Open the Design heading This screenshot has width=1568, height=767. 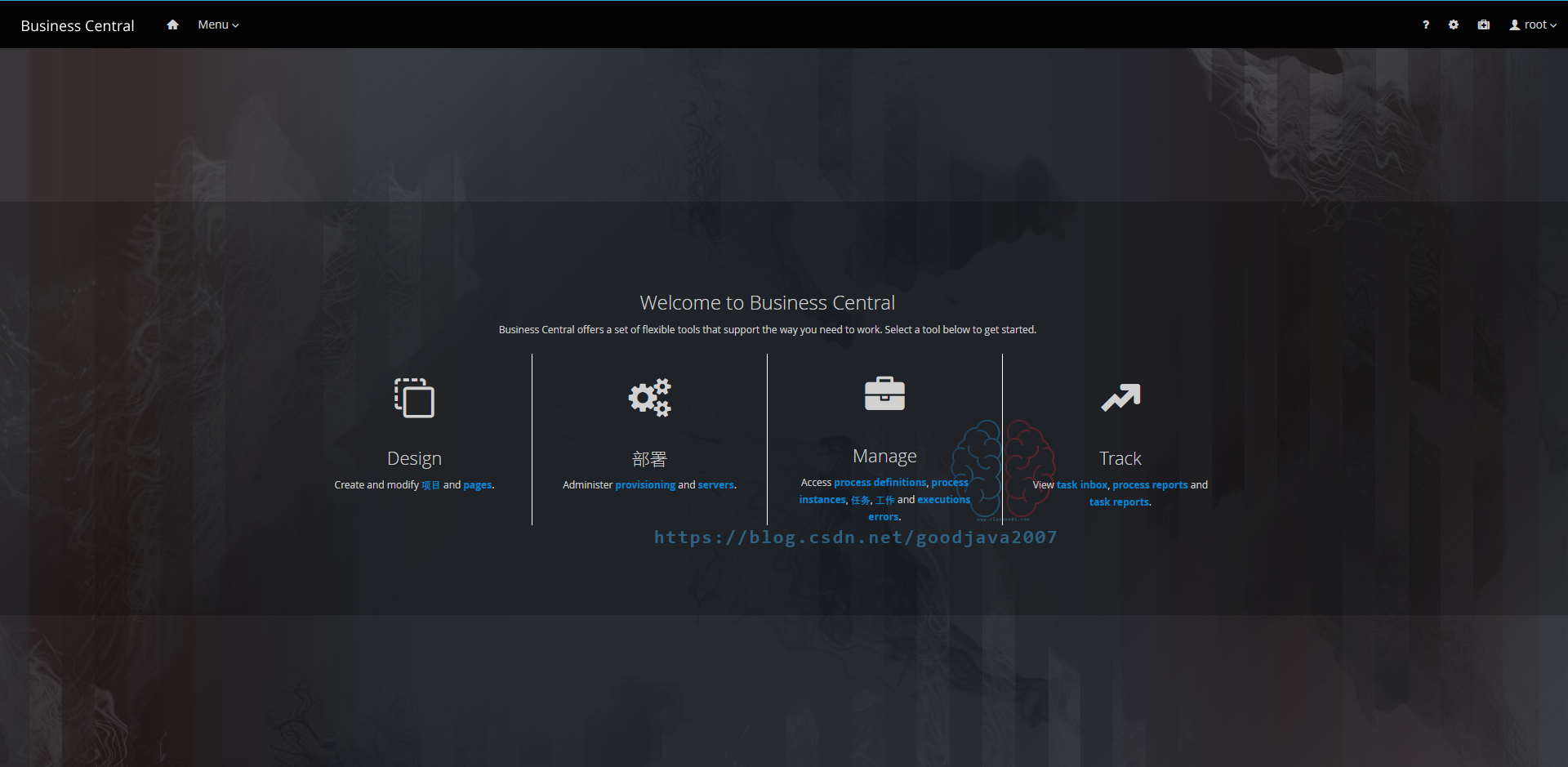point(414,458)
